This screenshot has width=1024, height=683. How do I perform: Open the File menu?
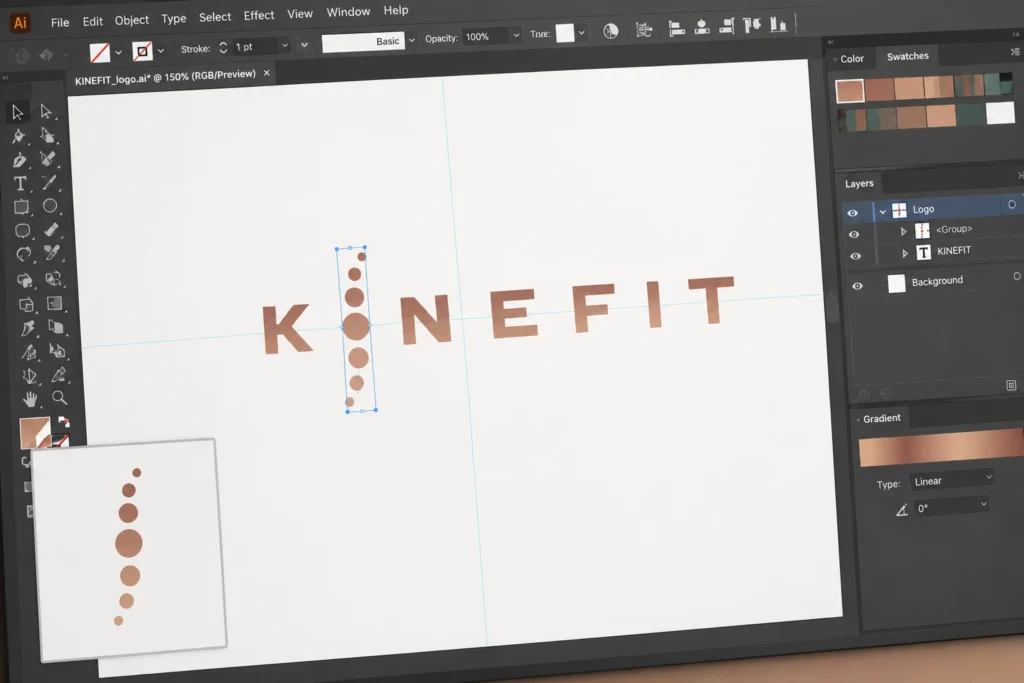click(60, 22)
